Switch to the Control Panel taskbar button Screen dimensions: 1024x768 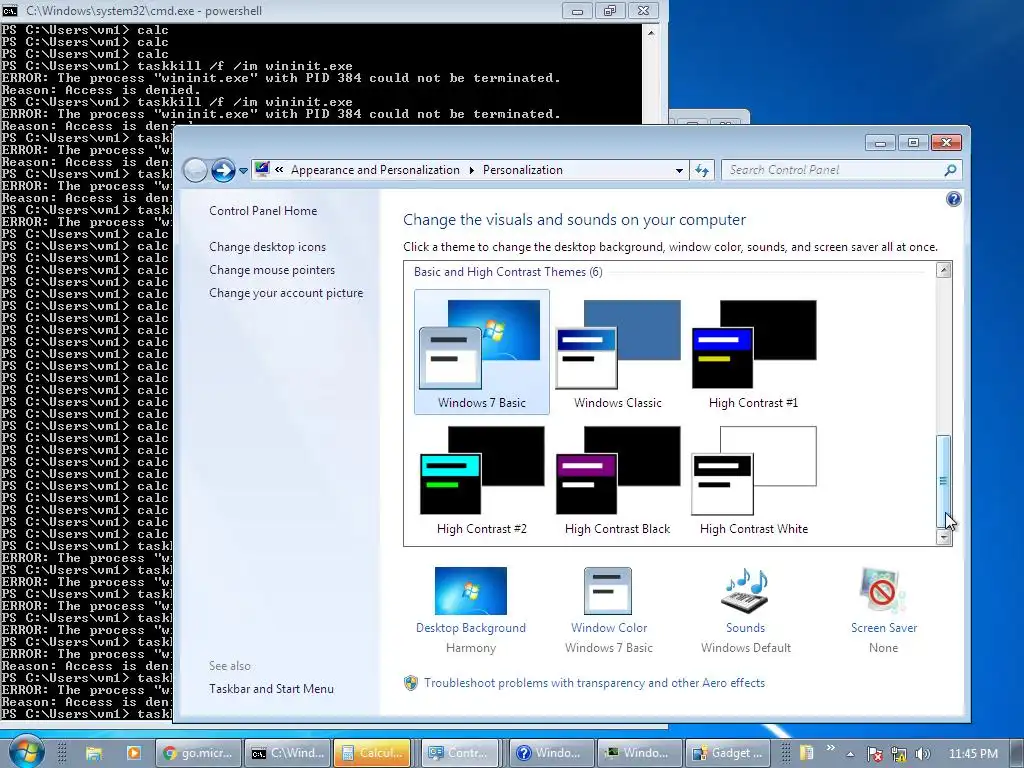click(460, 753)
